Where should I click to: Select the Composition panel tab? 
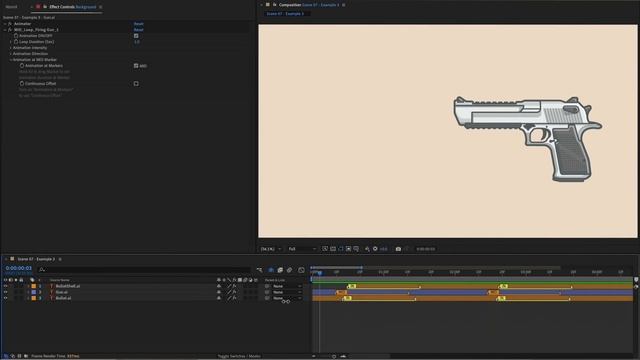click(309, 5)
